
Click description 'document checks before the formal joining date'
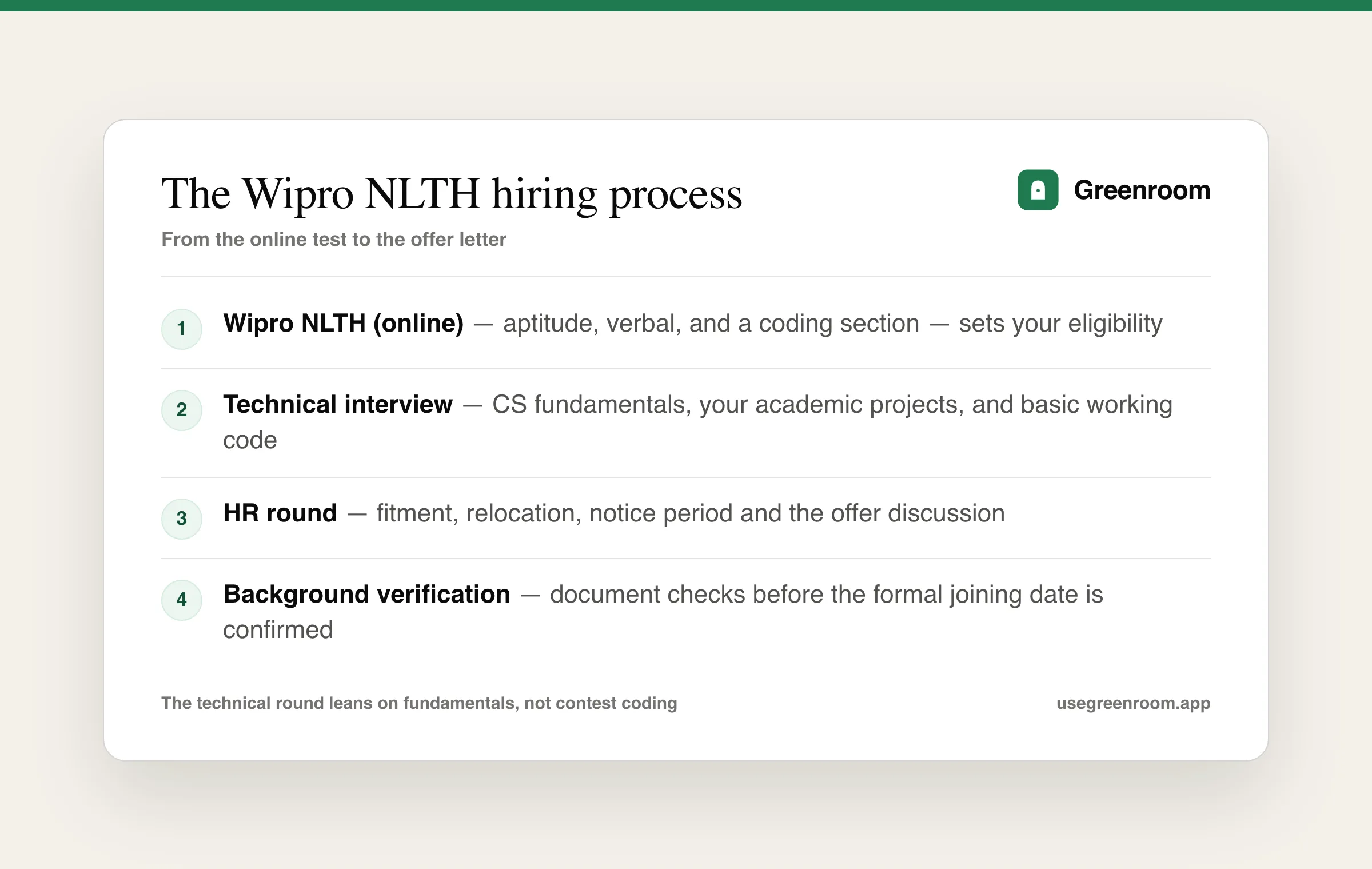663,612
